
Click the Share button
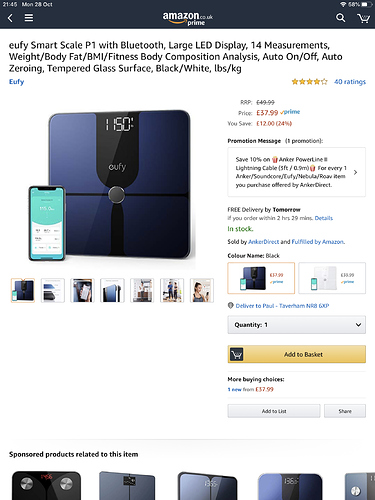(345, 411)
